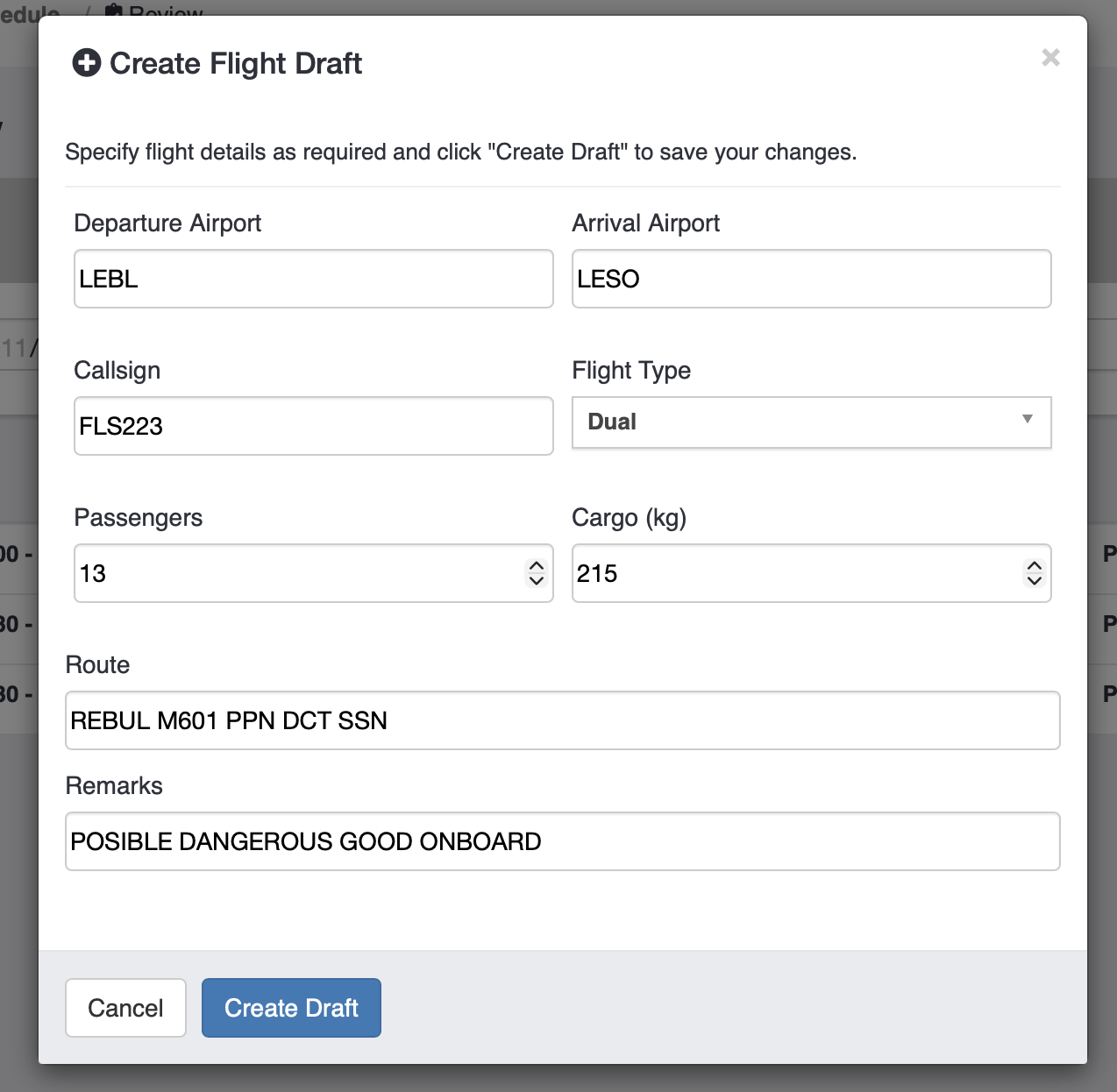The image size is (1117, 1092).
Task: Click the Route label
Action: (97, 665)
